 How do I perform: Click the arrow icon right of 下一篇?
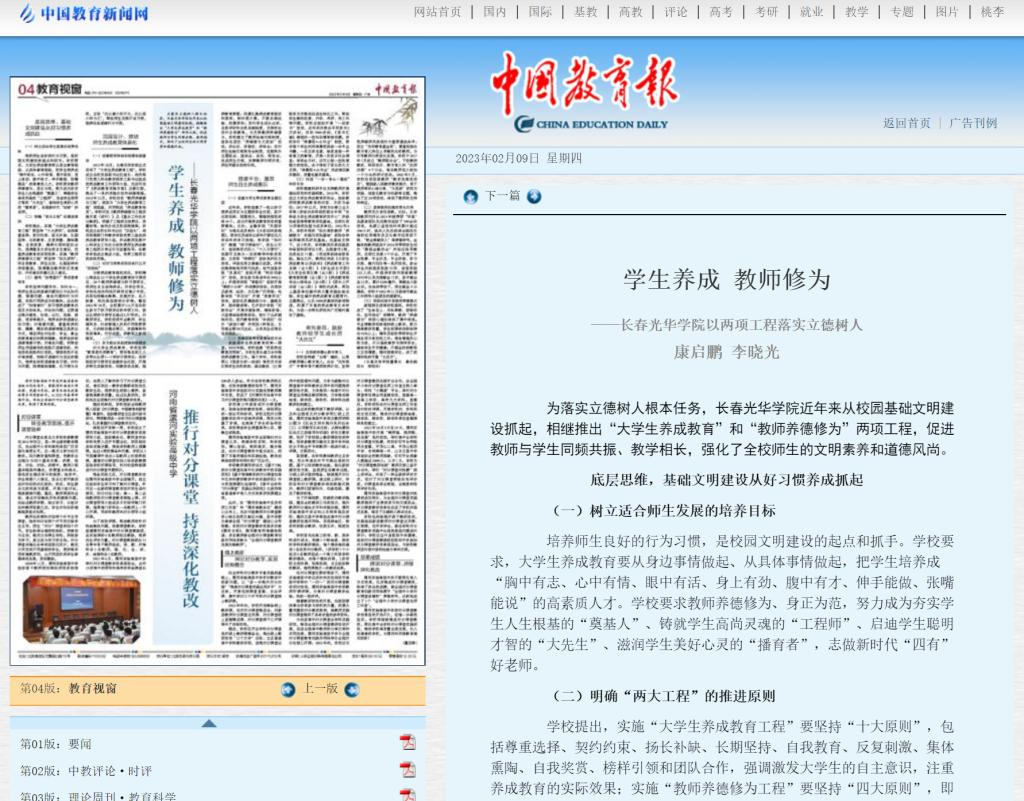tap(534, 196)
